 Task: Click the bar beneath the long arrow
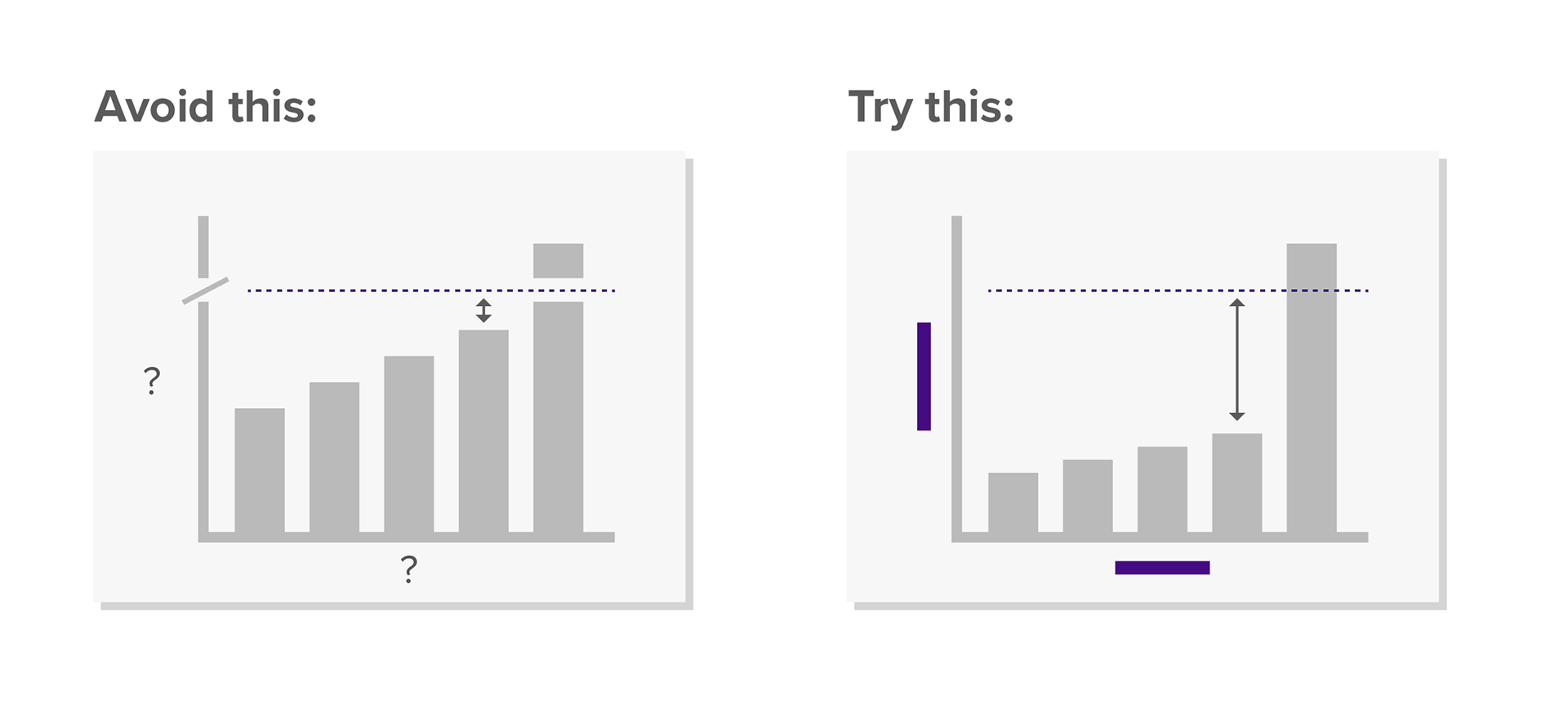[1237, 483]
